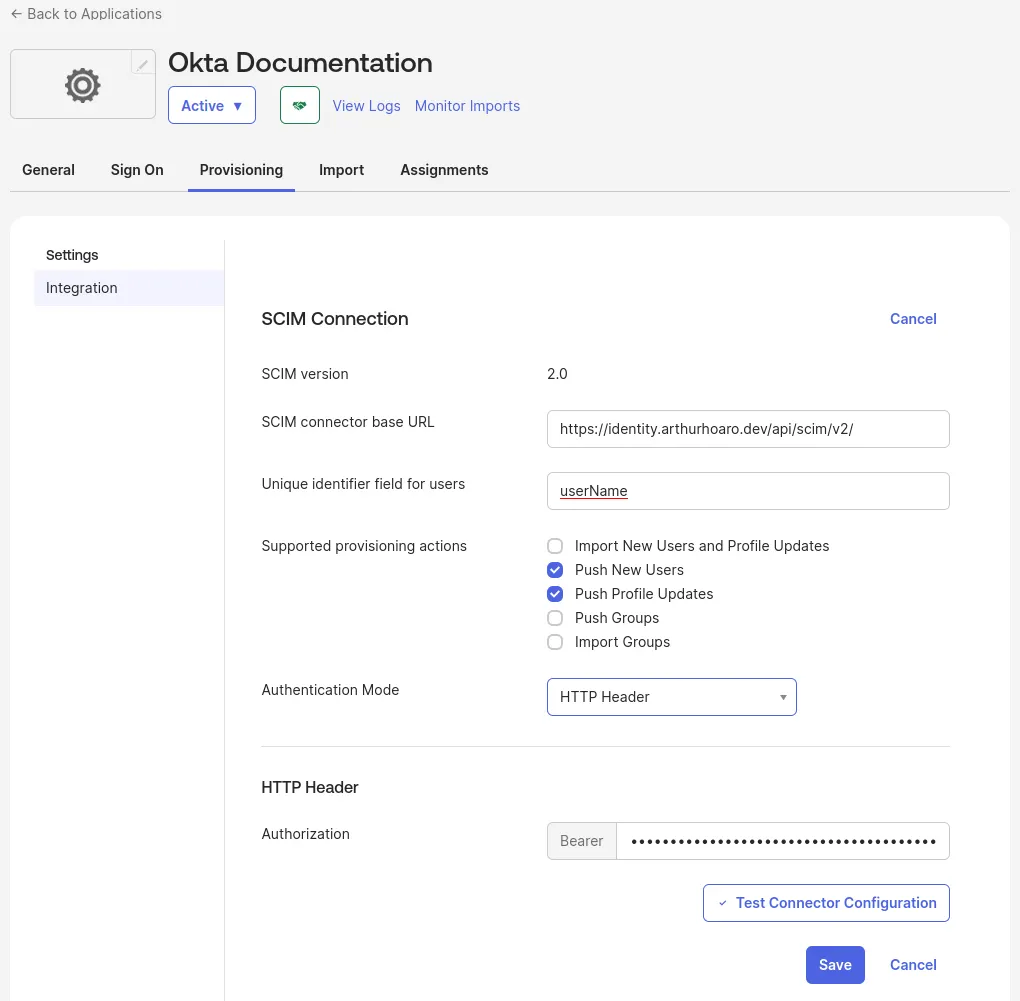Click the SCIM version value 2.0
The image size is (1020, 1001).
tap(557, 374)
